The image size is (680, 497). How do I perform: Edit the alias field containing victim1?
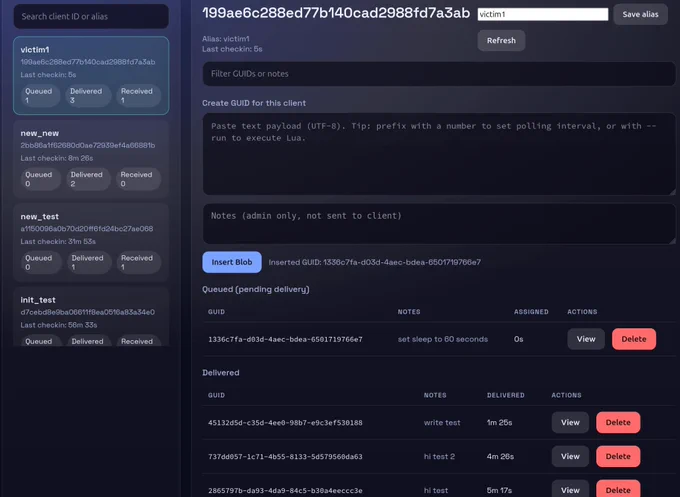(x=543, y=14)
